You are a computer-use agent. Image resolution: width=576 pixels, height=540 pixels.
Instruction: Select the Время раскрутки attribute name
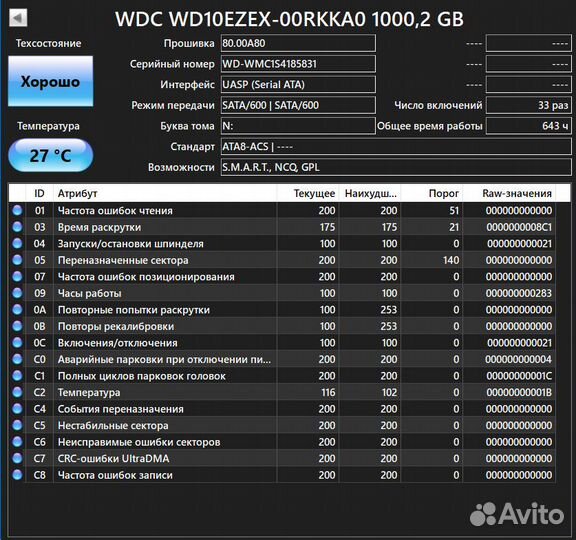click(99, 227)
